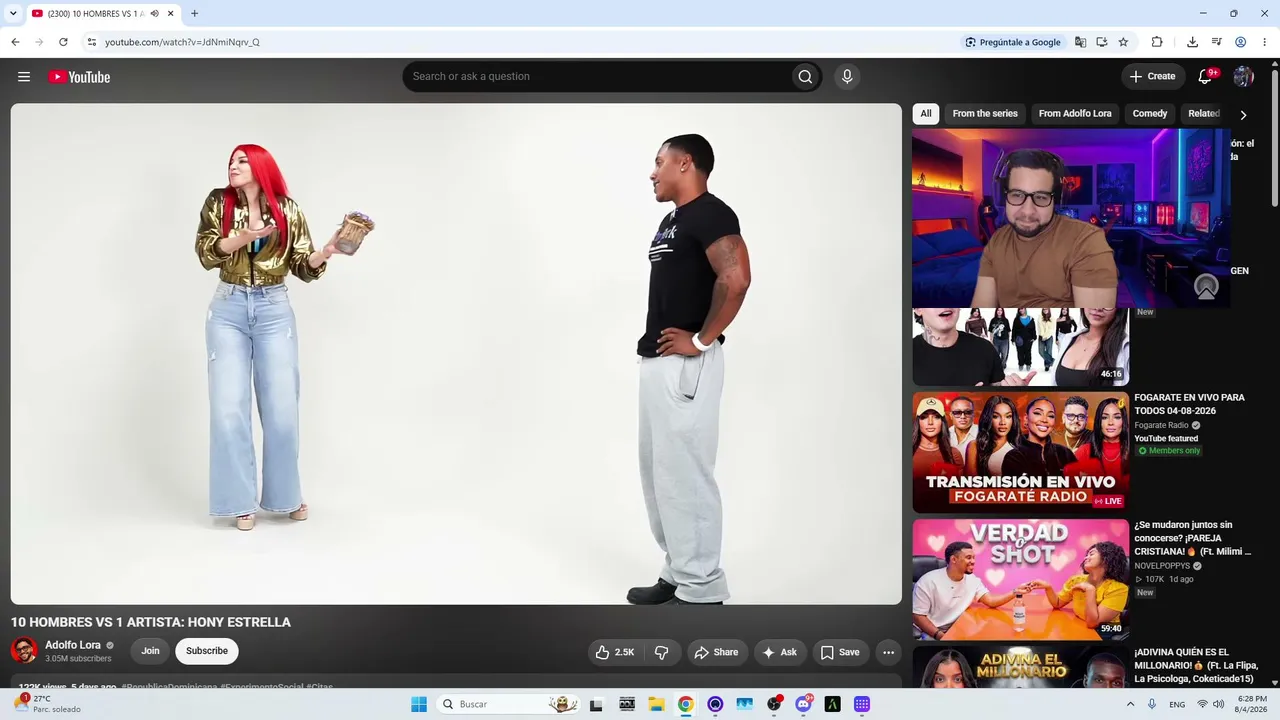The width and height of the screenshot is (1280, 720).
Task: Open Verdad o Shot video thumbnail
Action: (x=1020, y=579)
